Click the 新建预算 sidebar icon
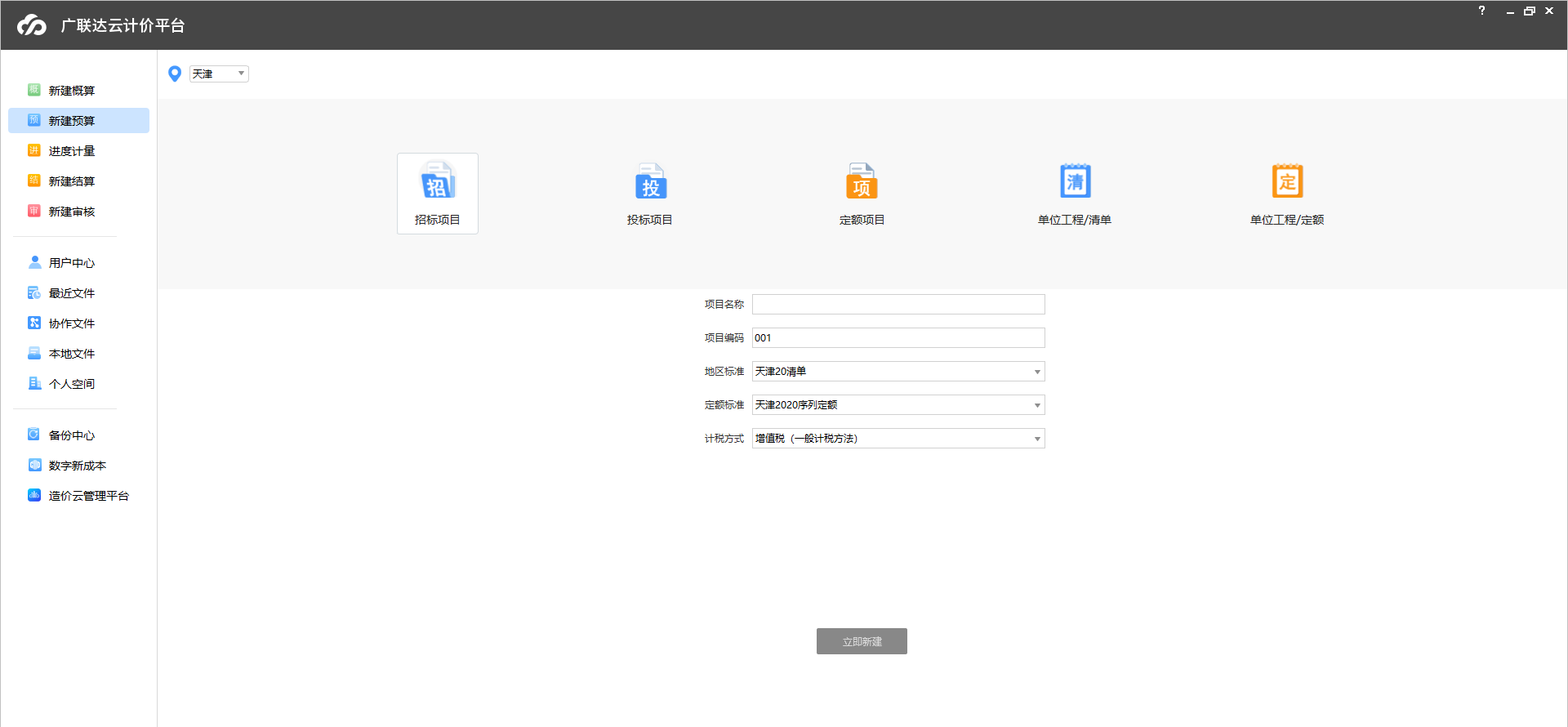 click(x=34, y=120)
